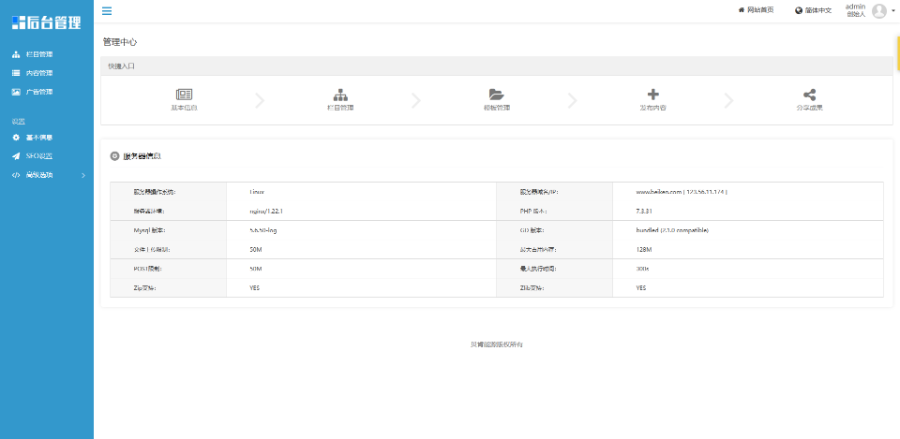
Task: Open the 模板管理 folder icon shortcut
Action: (496, 95)
